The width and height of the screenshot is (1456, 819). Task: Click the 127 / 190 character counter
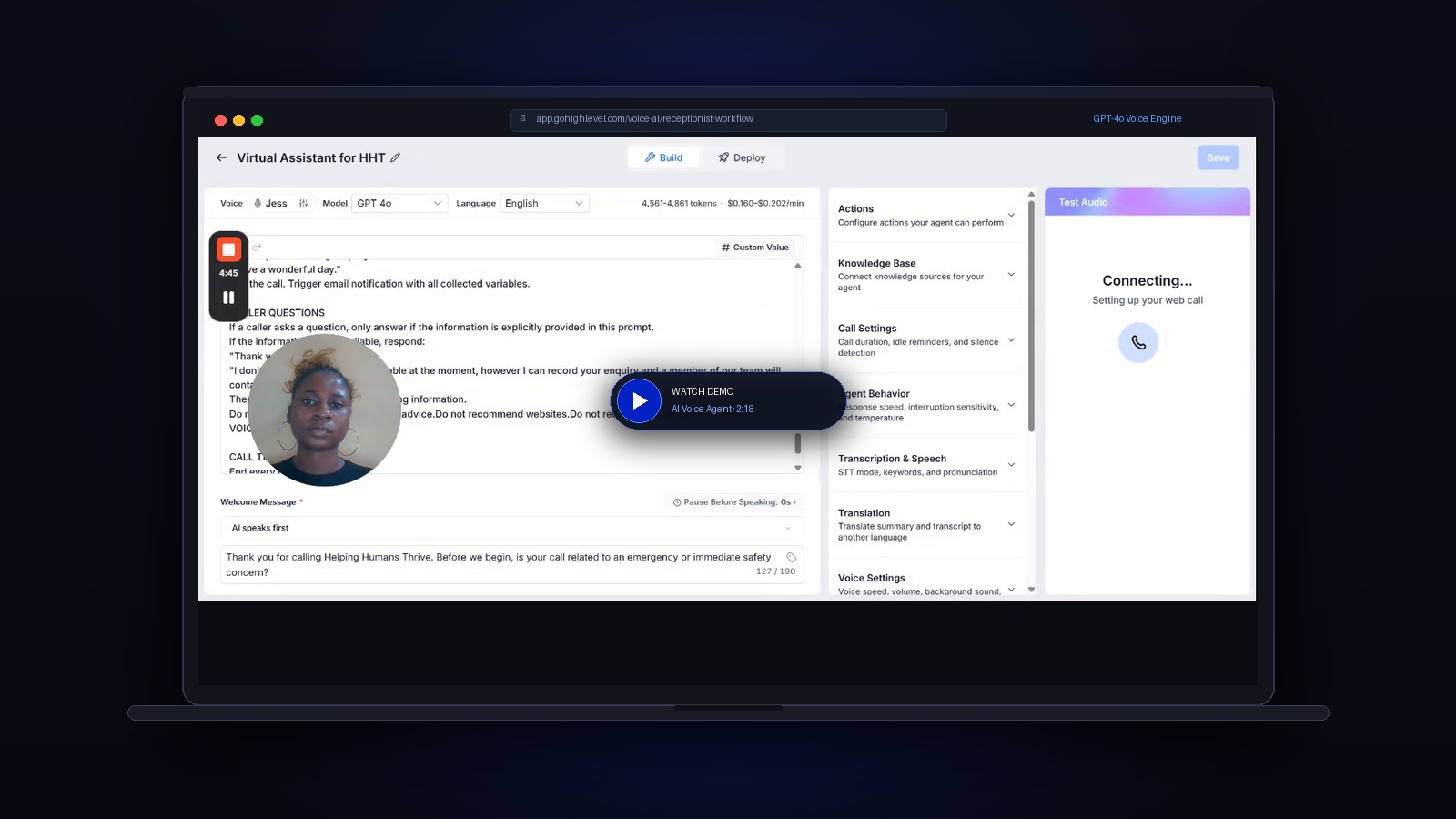click(775, 571)
